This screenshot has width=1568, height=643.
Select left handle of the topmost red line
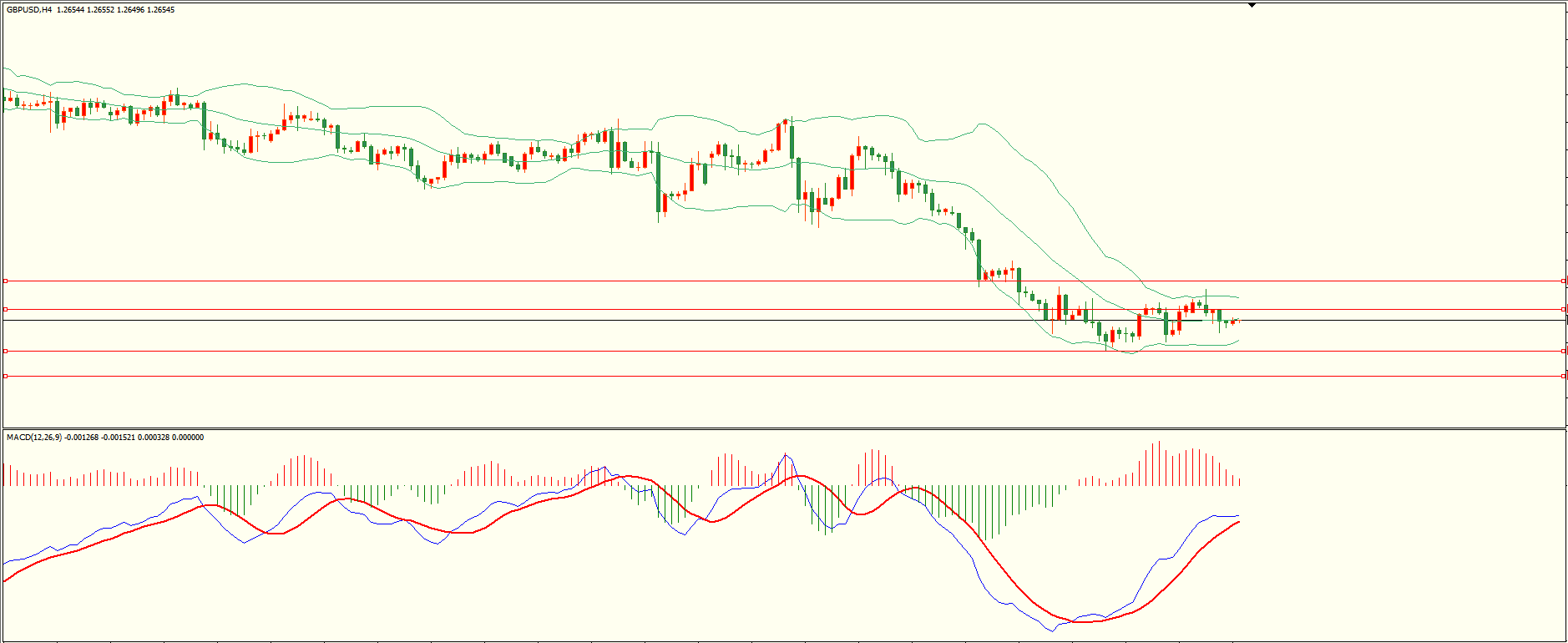pyautogui.click(x=6, y=281)
